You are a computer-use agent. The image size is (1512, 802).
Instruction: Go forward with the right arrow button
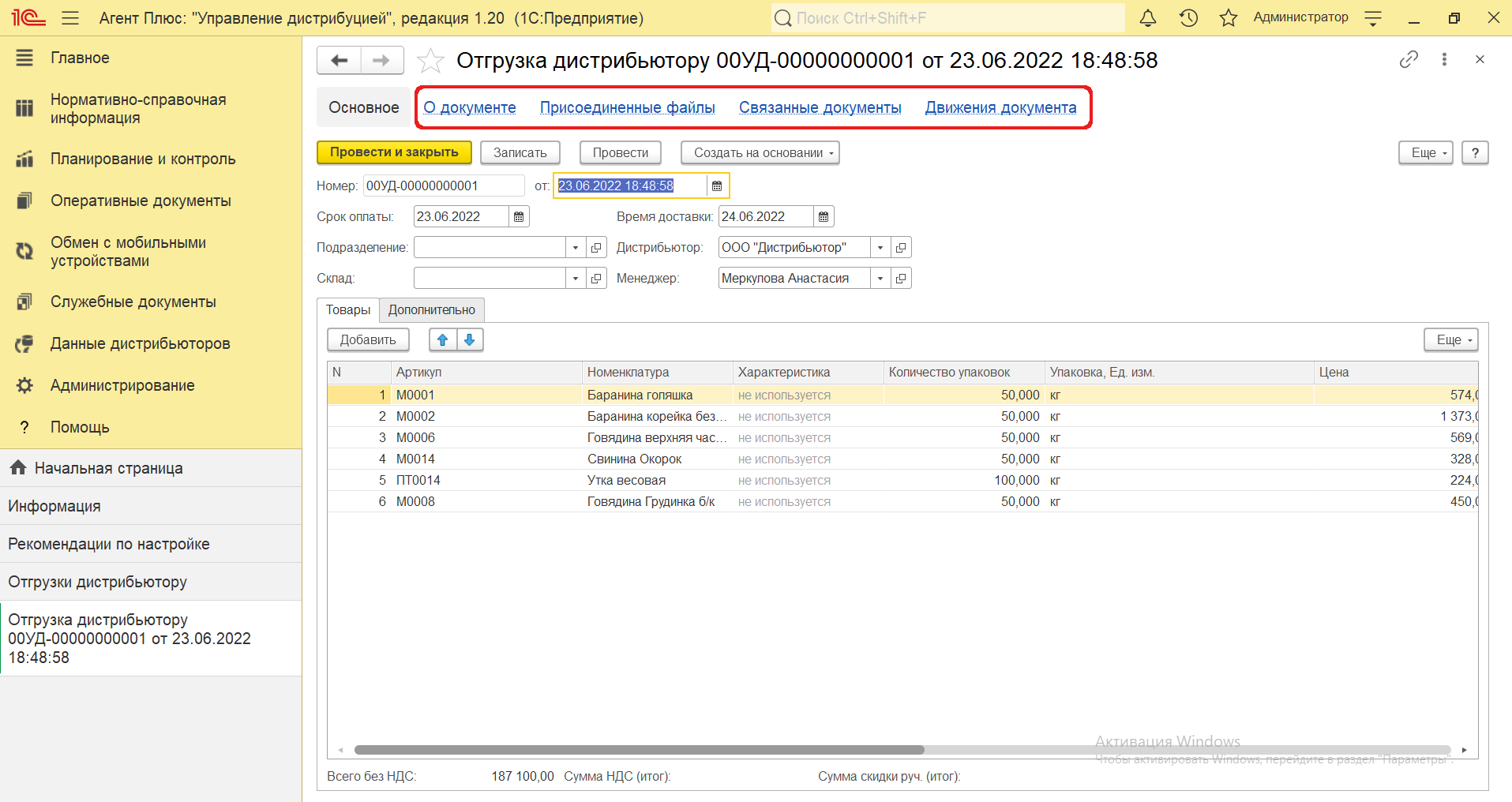click(381, 60)
